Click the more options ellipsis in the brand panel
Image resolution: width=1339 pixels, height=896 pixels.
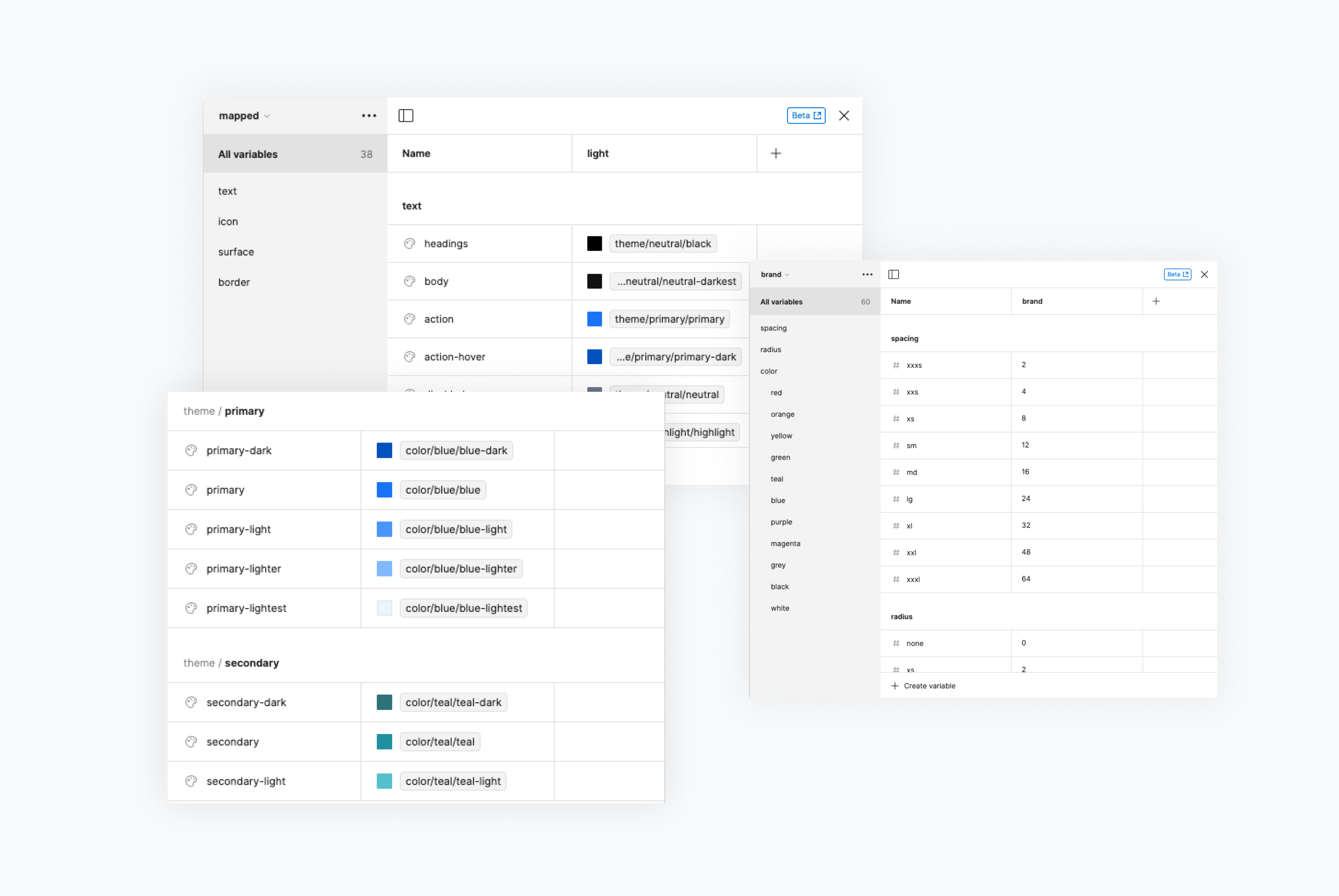point(868,274)
